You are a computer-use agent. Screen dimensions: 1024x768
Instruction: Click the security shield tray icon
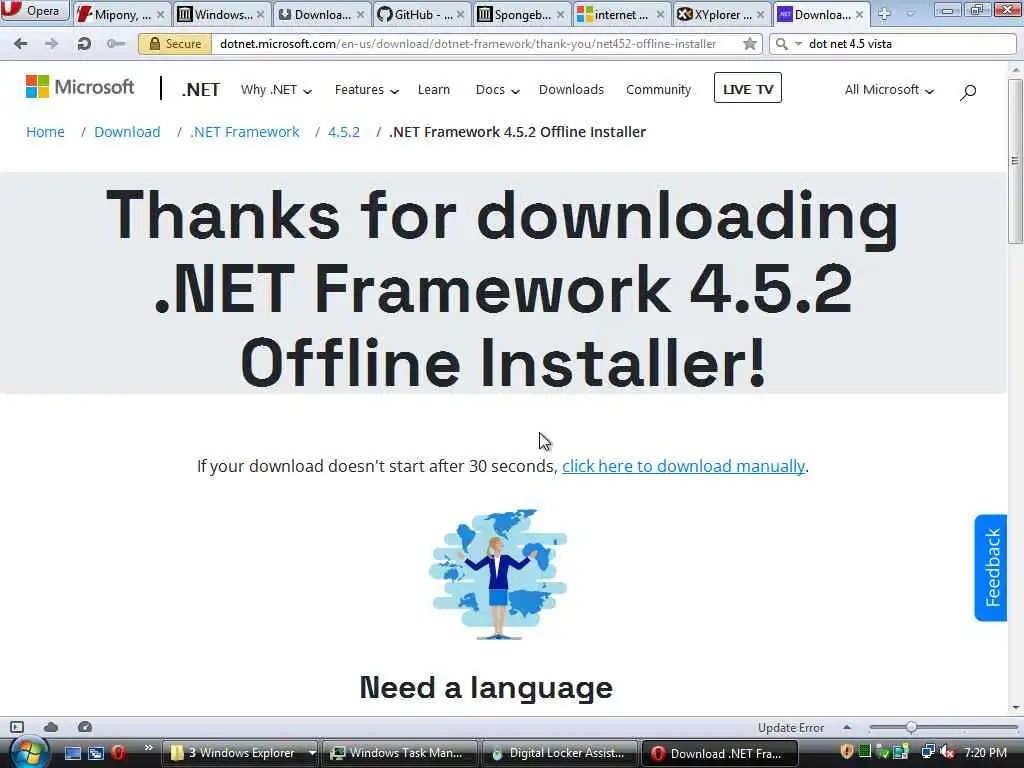pos(846,752)
